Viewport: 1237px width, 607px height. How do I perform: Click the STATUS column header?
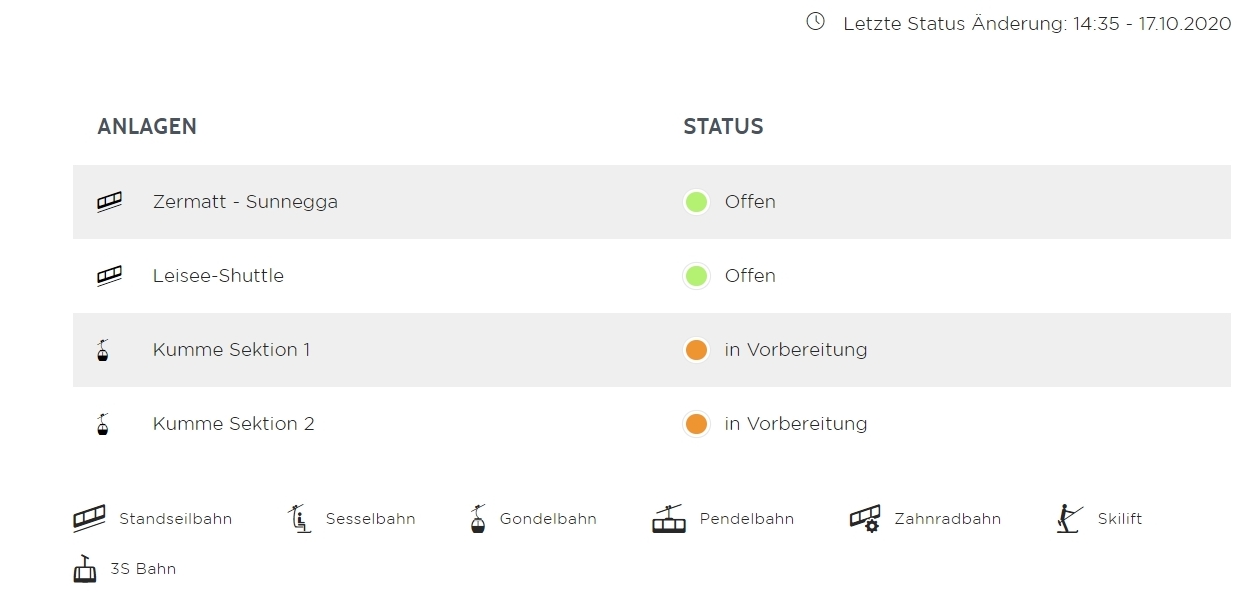pyautogui.click(x=723, y=127)
